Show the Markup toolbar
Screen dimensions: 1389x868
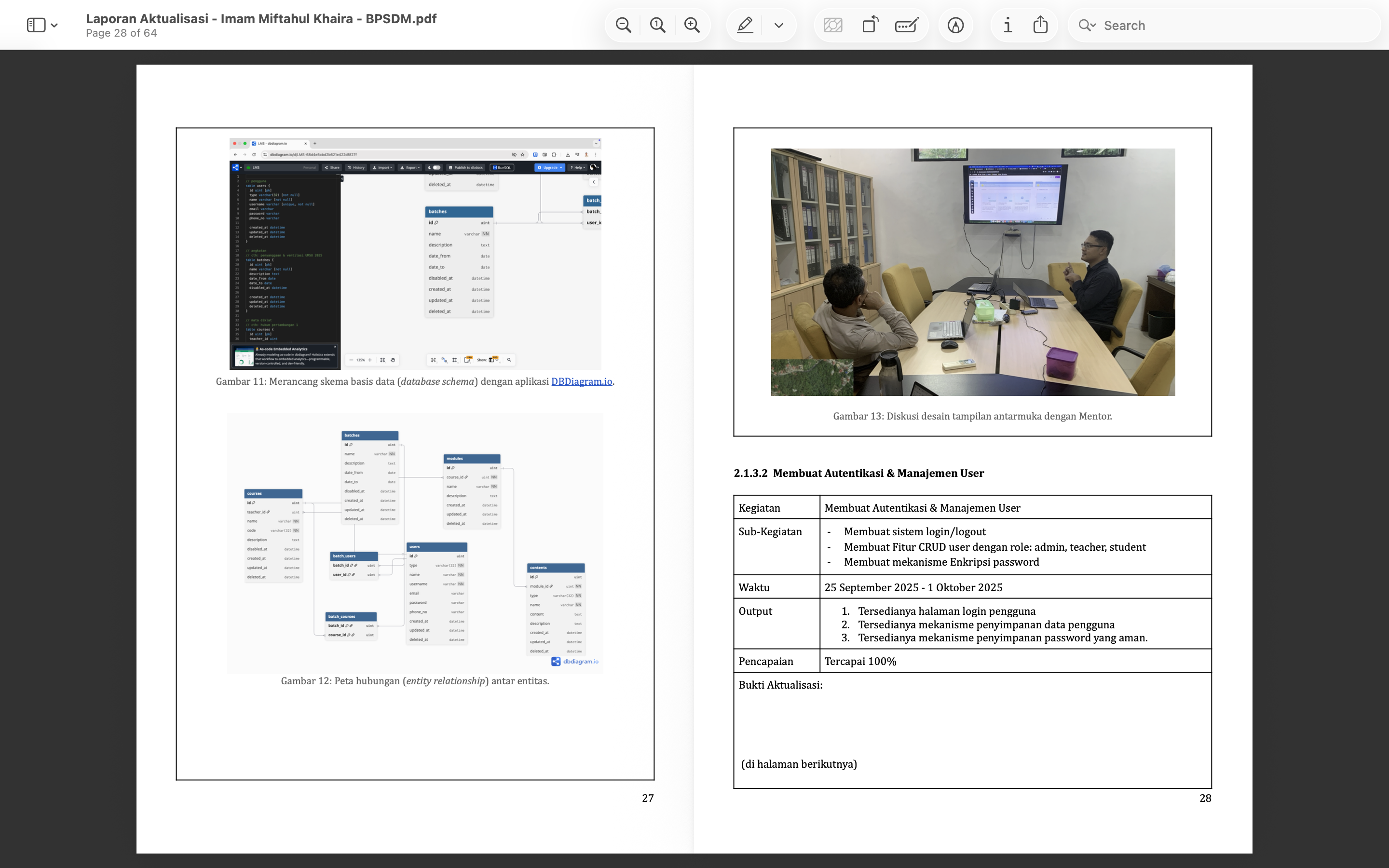click(955, 25)
